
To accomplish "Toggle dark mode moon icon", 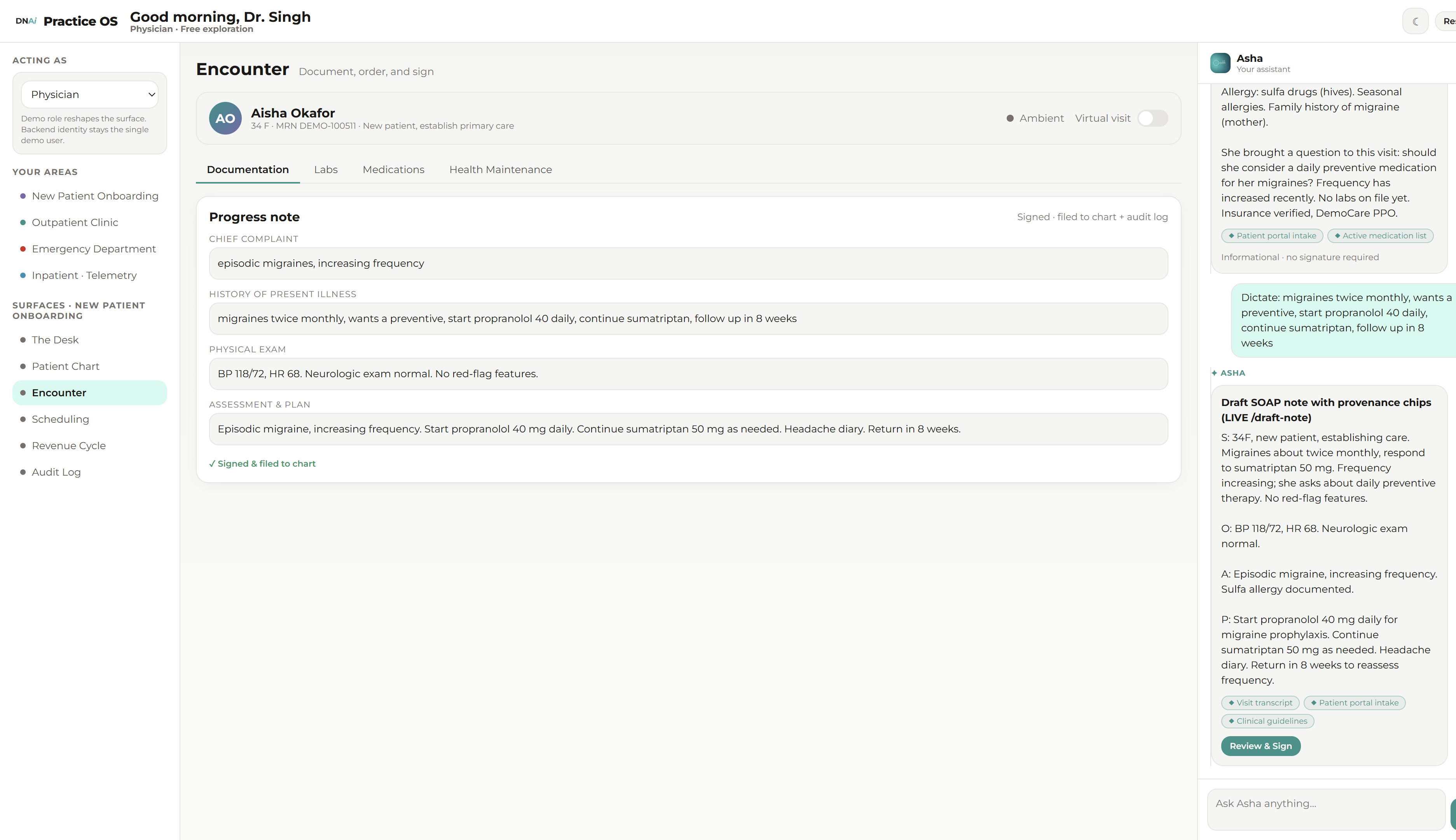I will pyautogui.click(x=1415, y=21).
